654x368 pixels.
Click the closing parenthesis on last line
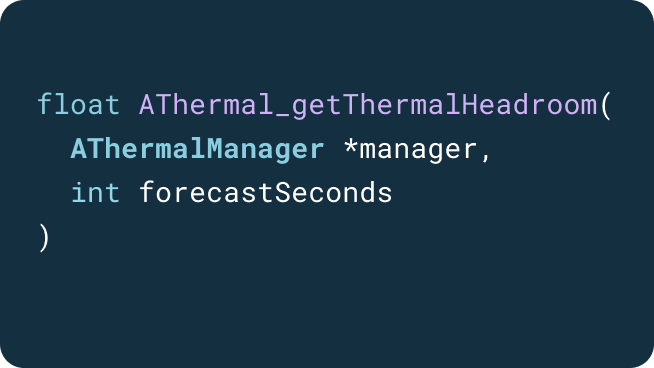44,237
